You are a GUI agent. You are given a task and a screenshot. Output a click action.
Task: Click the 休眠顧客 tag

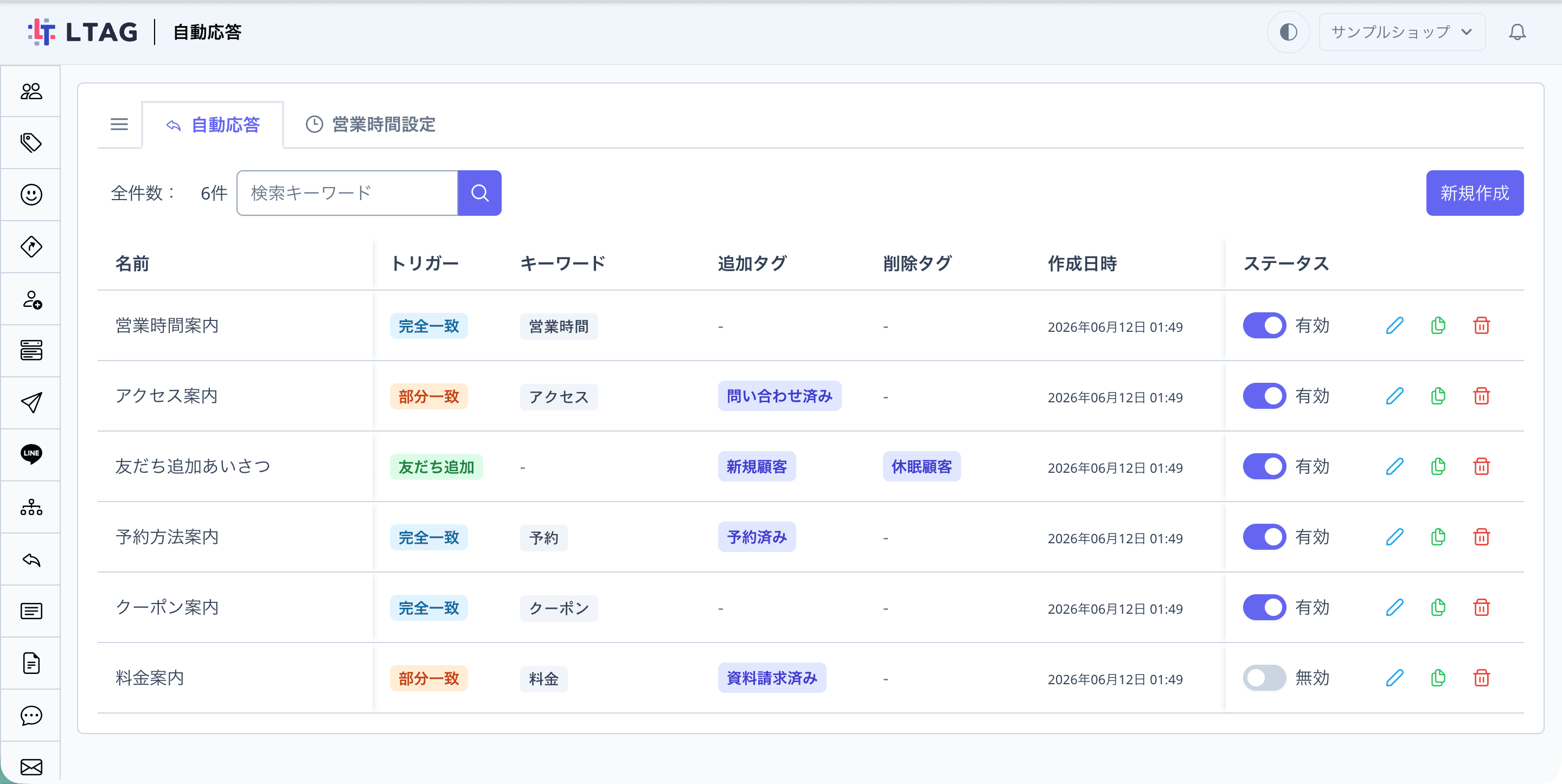point(921,466)
